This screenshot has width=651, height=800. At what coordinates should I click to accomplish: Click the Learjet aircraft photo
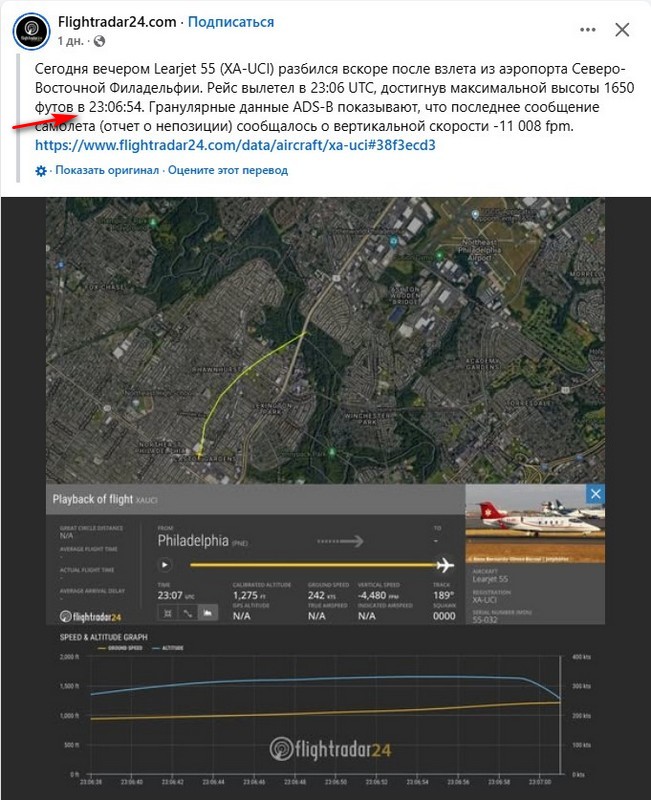[x=535, y=523]
